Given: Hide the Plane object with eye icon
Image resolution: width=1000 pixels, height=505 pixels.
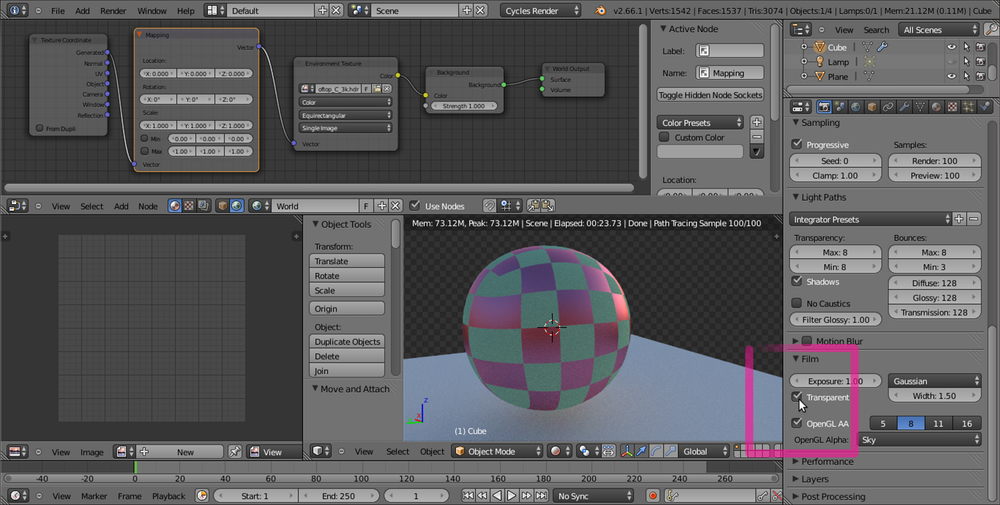Looking at the screenshot, I should coord(951,76).
